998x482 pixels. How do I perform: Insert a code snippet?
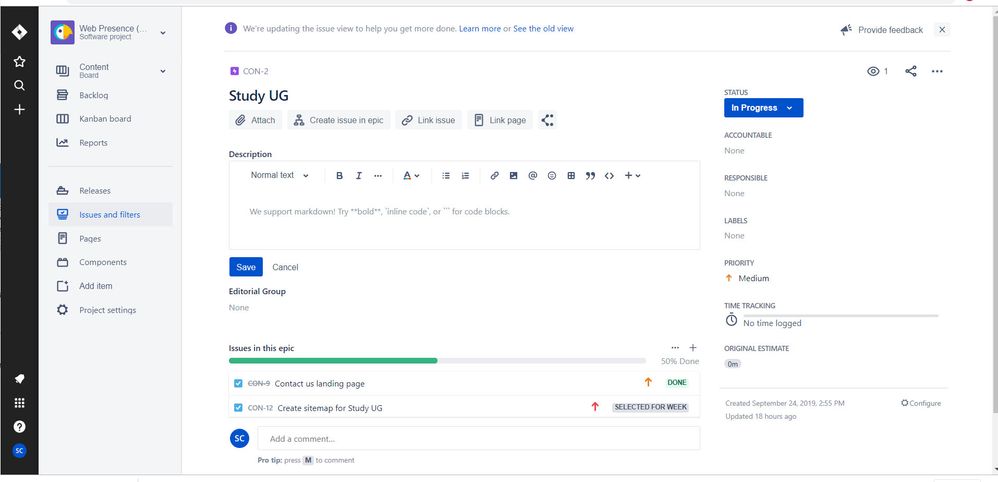609,176
